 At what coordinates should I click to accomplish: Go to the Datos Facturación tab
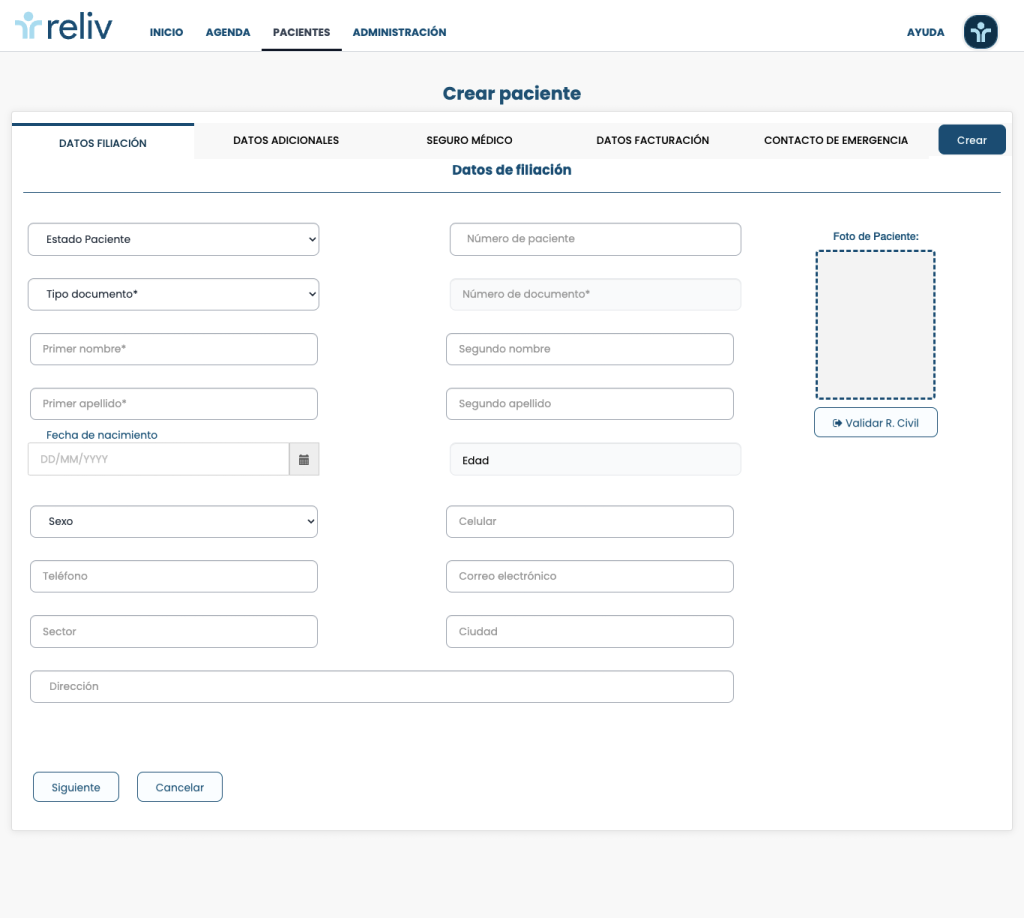[x=652, y=141]
